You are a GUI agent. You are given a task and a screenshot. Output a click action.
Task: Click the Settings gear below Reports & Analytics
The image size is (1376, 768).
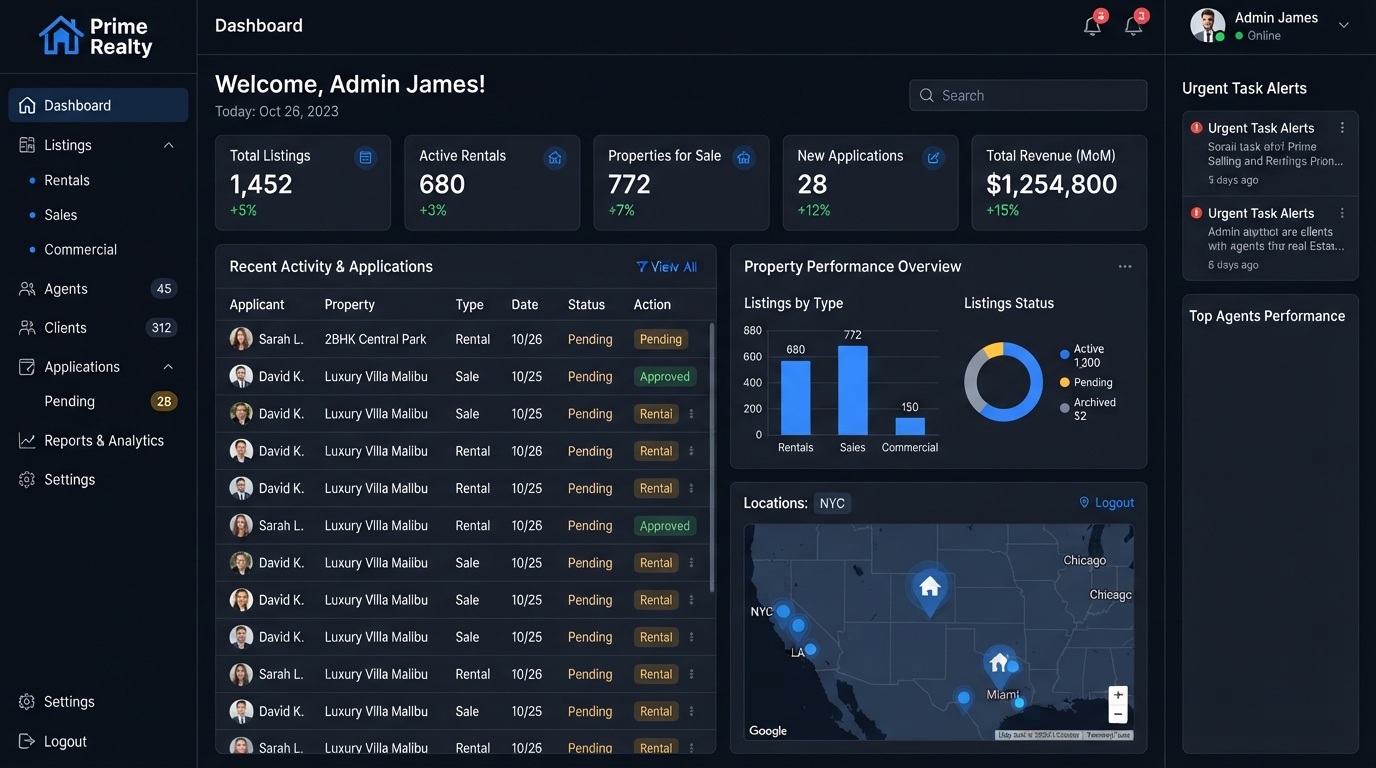click(x=27, y=480)
